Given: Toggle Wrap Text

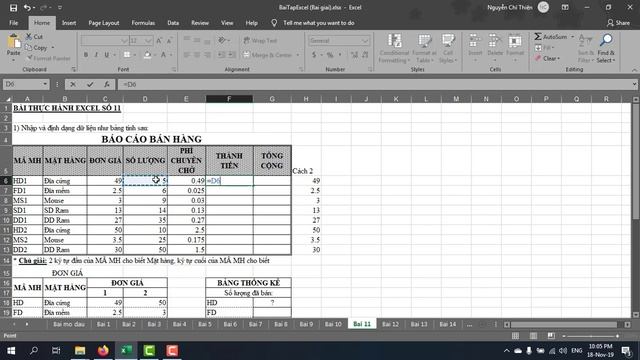Looking at the screenshot, I should pyautogui.click(x=260, y=40).
